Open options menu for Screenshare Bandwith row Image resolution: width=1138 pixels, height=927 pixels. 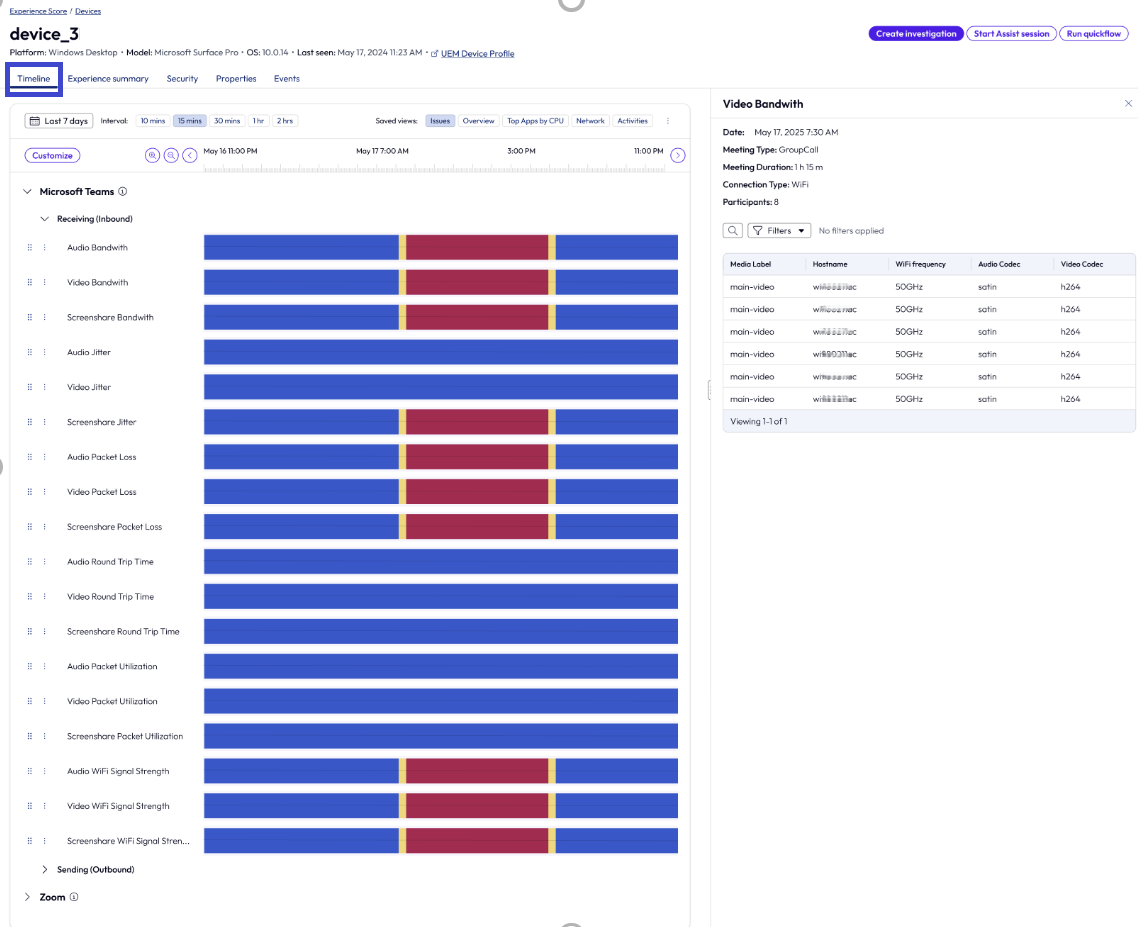44,317
